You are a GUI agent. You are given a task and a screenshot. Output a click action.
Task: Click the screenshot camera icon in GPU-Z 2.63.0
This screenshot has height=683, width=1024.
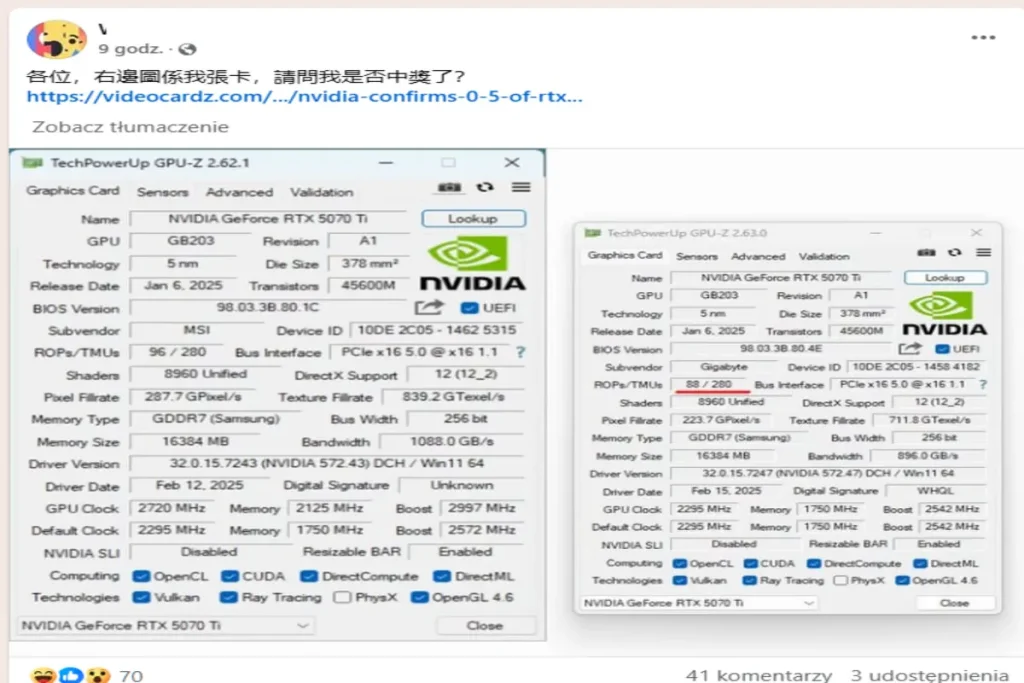tap(926, 253)
